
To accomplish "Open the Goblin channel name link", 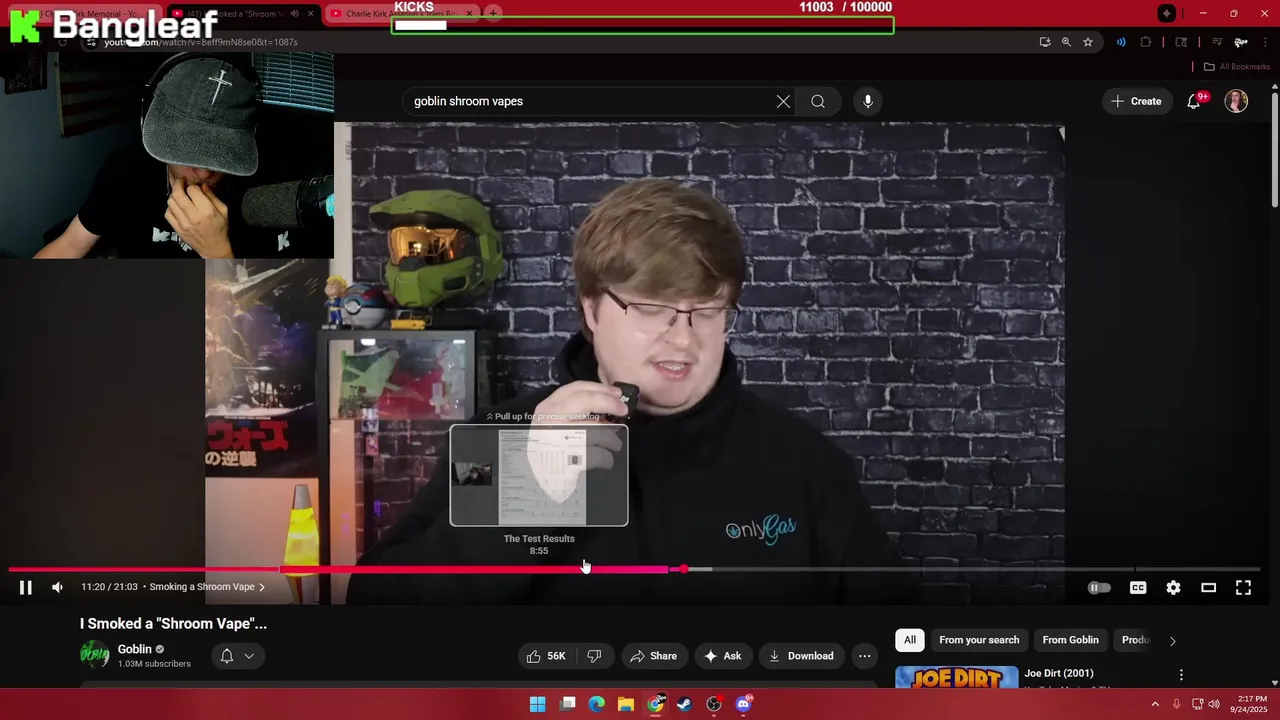I will tap(135, 649).
